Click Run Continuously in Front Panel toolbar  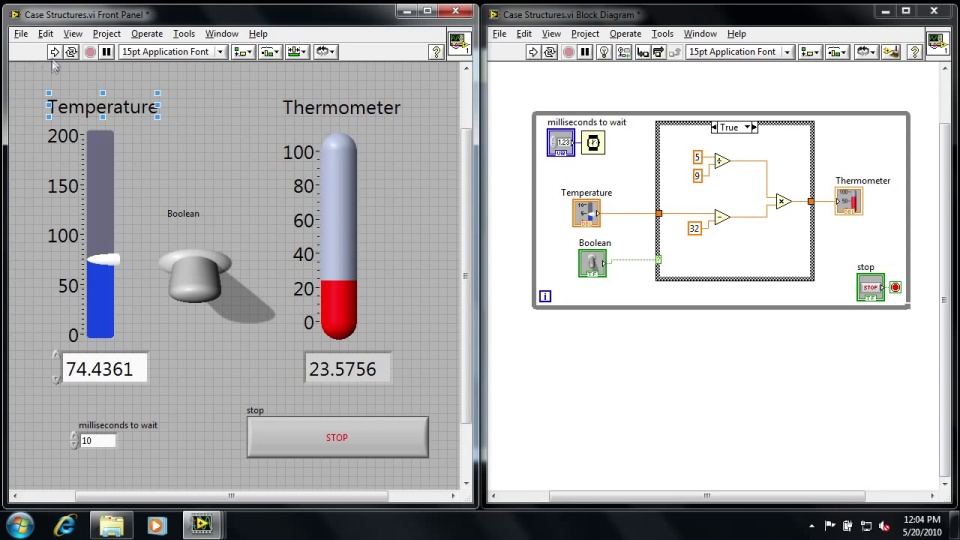pyautogui.click(x=71, y=52)
